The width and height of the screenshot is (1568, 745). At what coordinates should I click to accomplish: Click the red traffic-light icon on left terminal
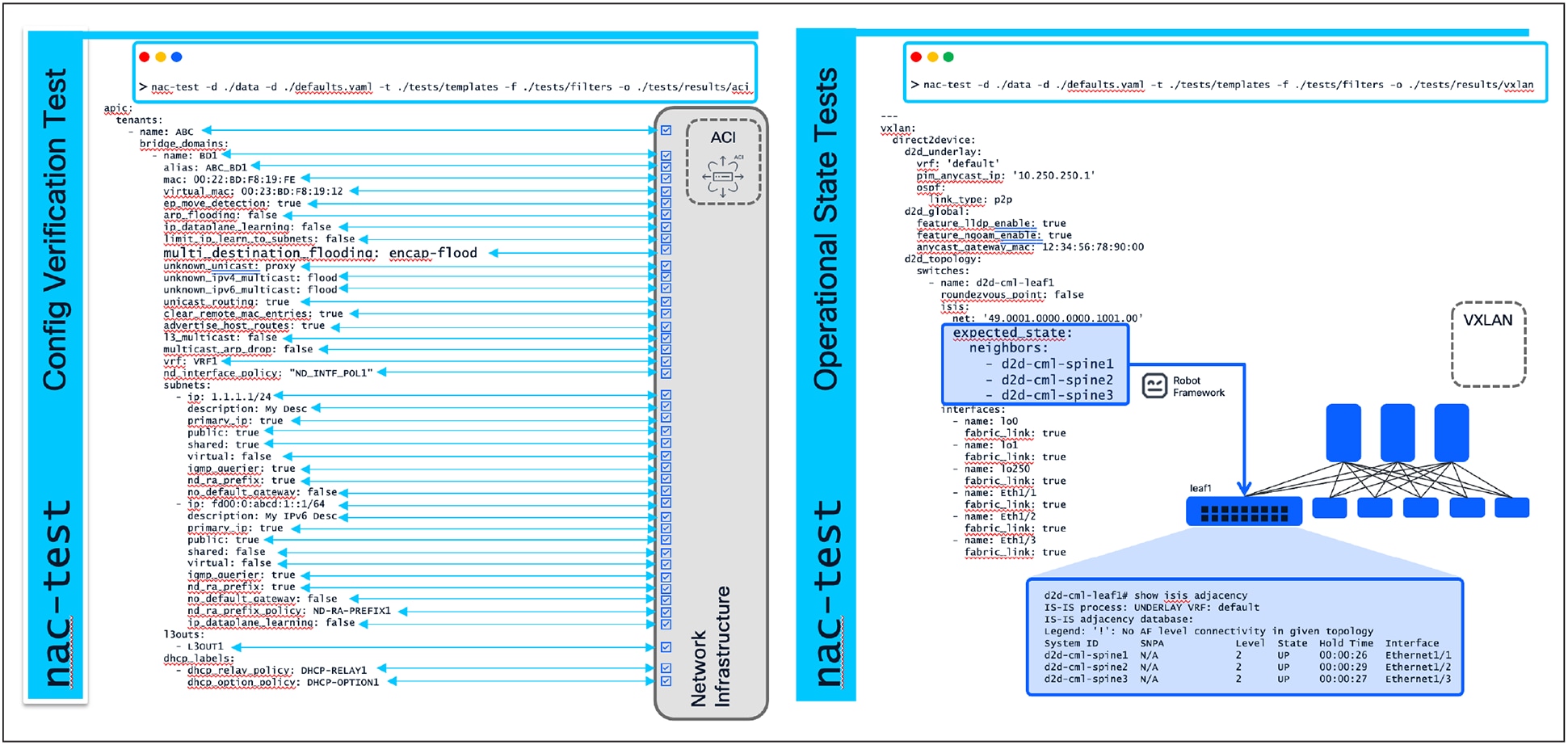click(x=144, y=57)
